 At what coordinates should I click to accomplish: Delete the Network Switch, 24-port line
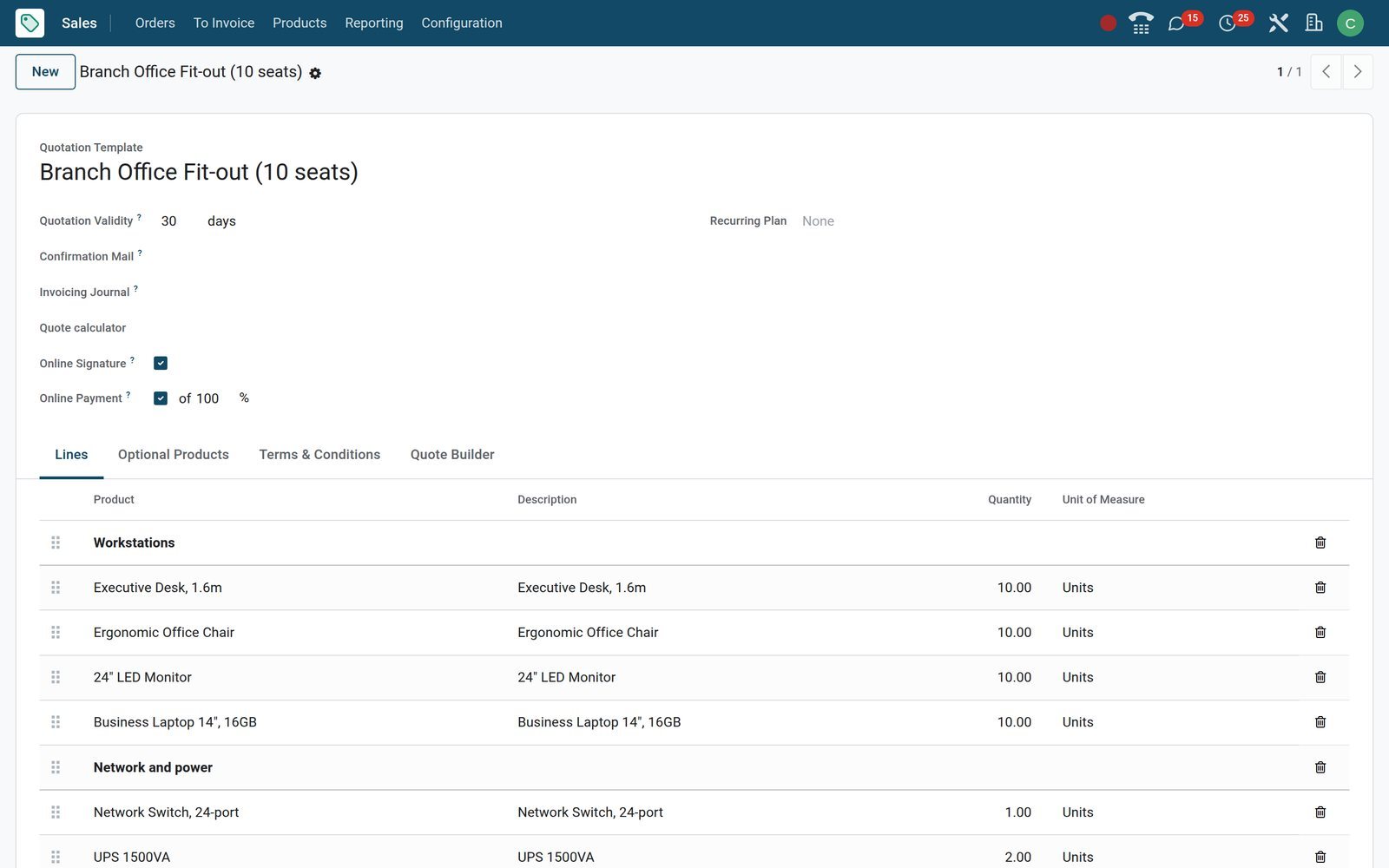1320,812
